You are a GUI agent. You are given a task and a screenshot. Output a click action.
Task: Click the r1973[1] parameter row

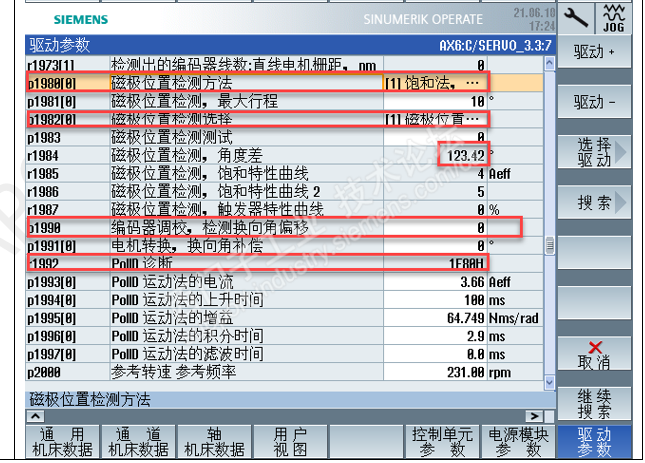[x=284, y=65]
